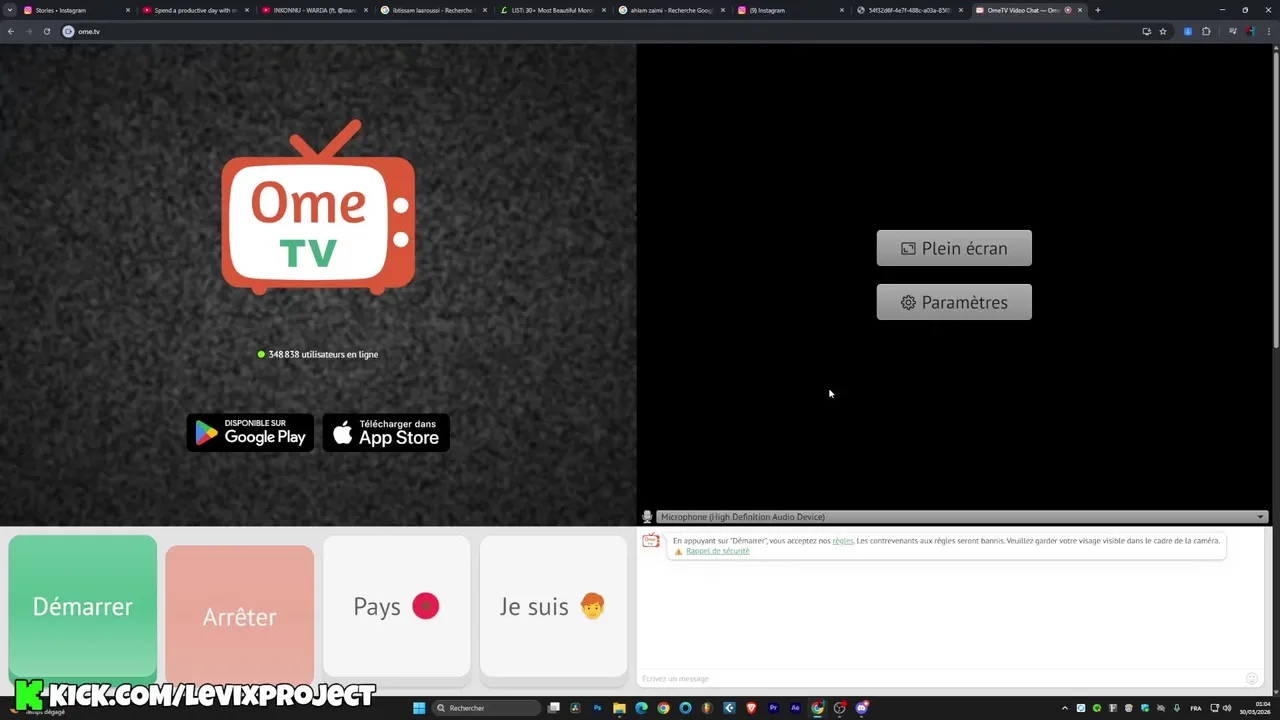
Task: Open Microsoft Edge from taskbar
Action: [x=641, y=708]
